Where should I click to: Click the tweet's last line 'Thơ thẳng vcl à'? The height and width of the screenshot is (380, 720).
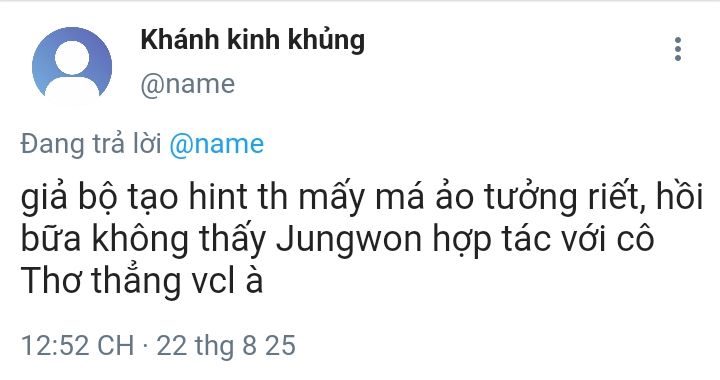point(142,281)
